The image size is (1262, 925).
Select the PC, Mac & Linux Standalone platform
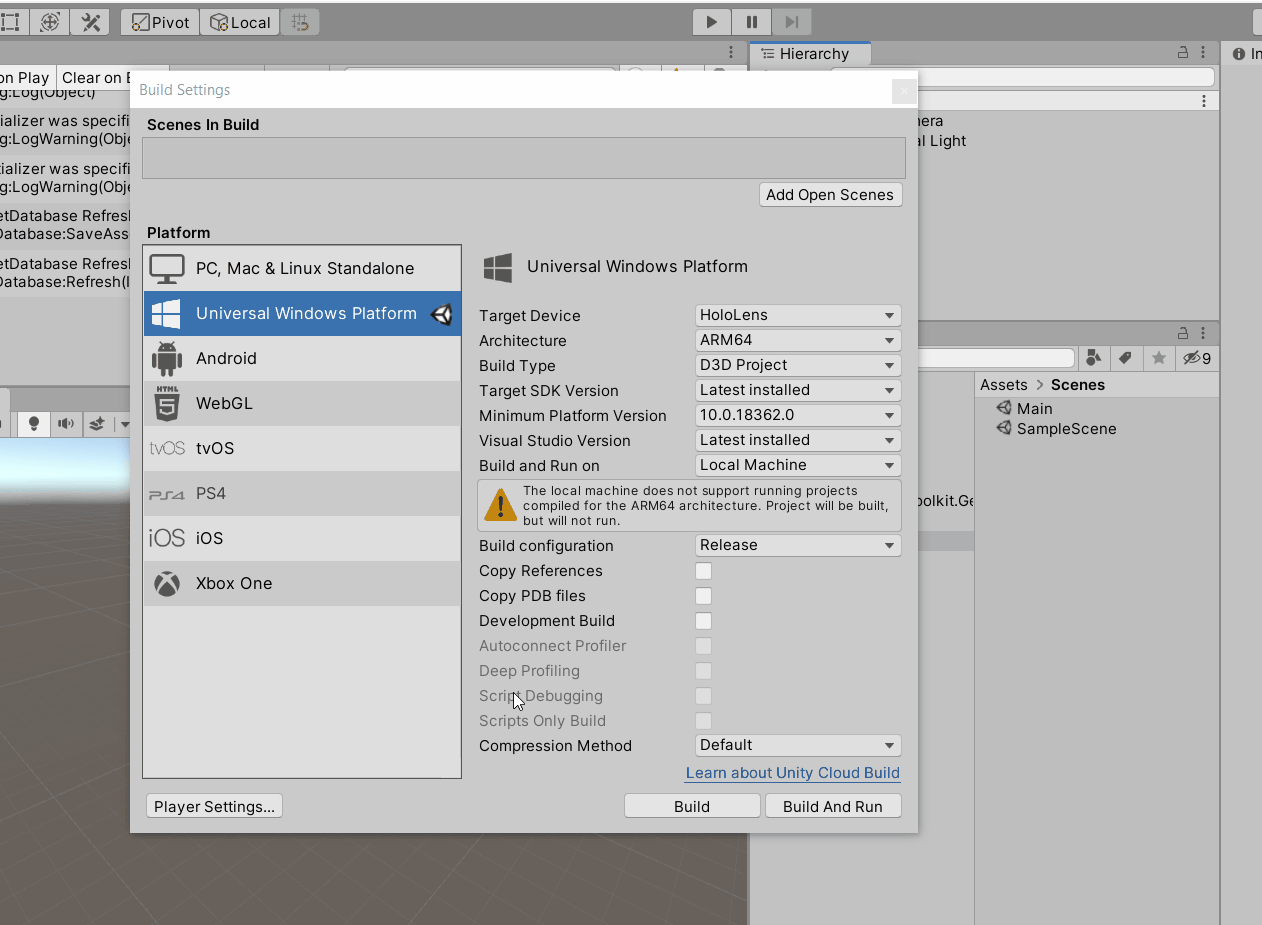tap(302, 268)
